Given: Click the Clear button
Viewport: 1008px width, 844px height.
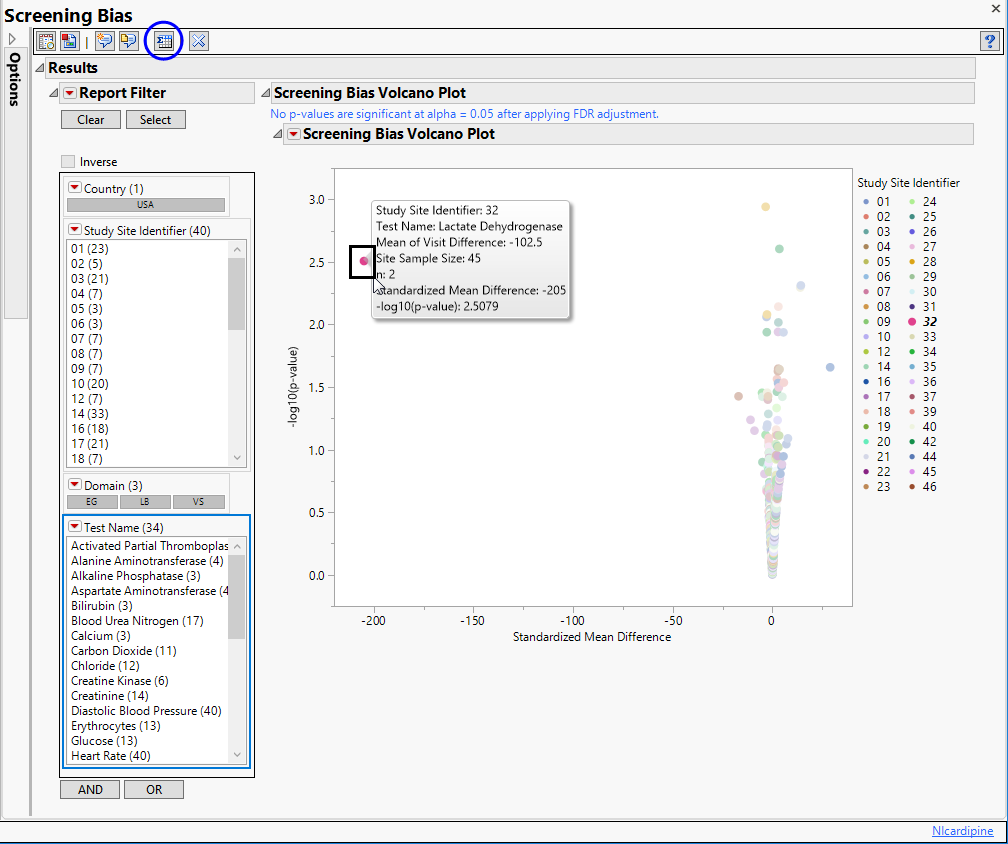Looking at the screenshot, I should click(90, 120).
